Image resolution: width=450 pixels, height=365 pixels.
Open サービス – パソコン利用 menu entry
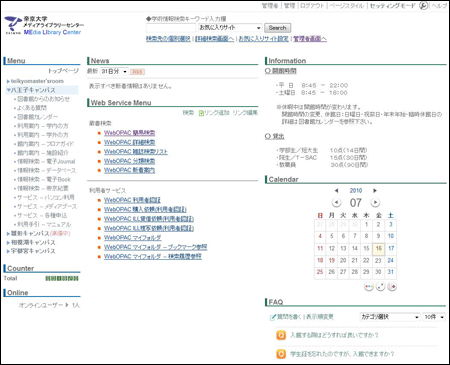click(x=46, y=198)
